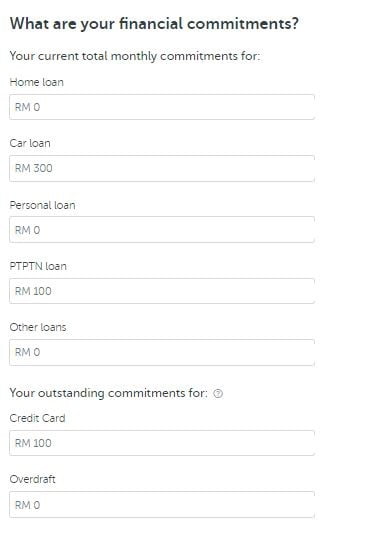Select the Car loan input box
This screenshot has height=534, width=371.
point(162,168)
